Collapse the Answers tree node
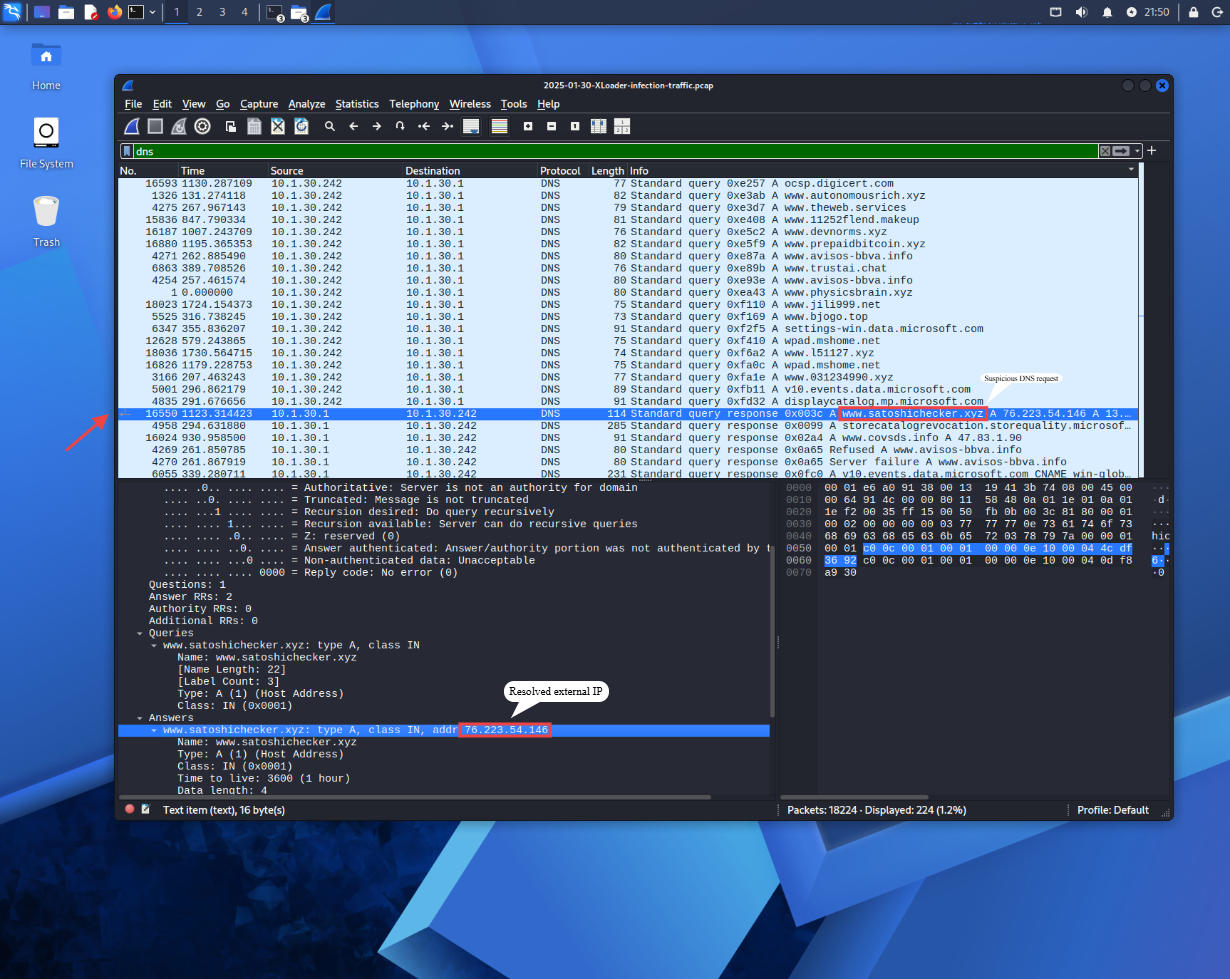 pyautogui.click(x=140, y=718)
